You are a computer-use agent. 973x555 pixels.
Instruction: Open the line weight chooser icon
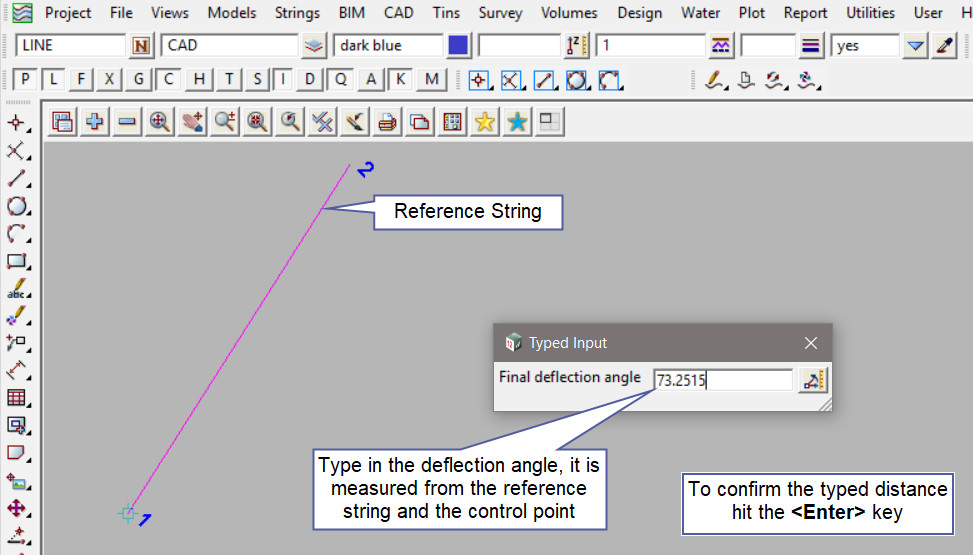click(810, 46)
